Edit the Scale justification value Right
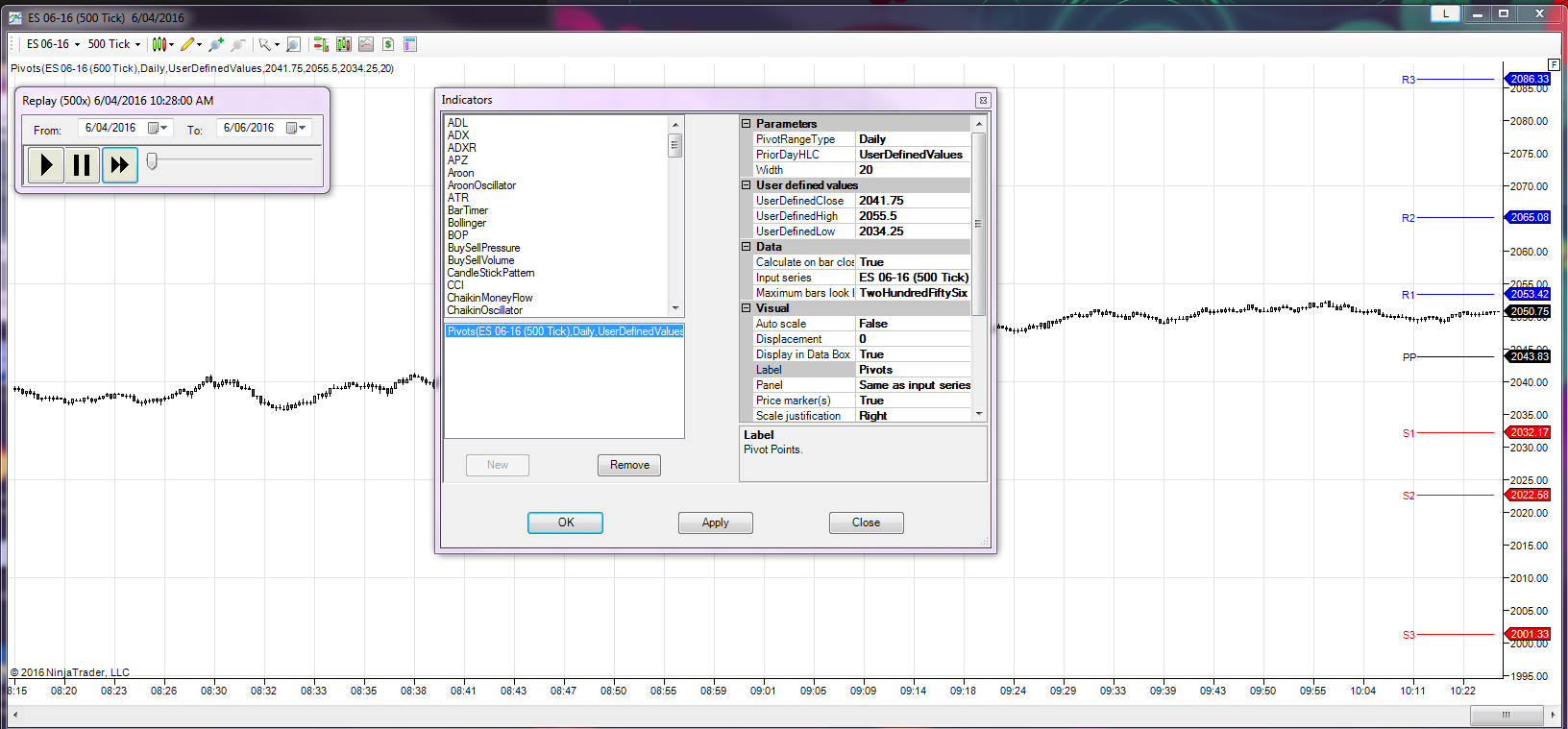The image size is (1568, 729). 913,416
